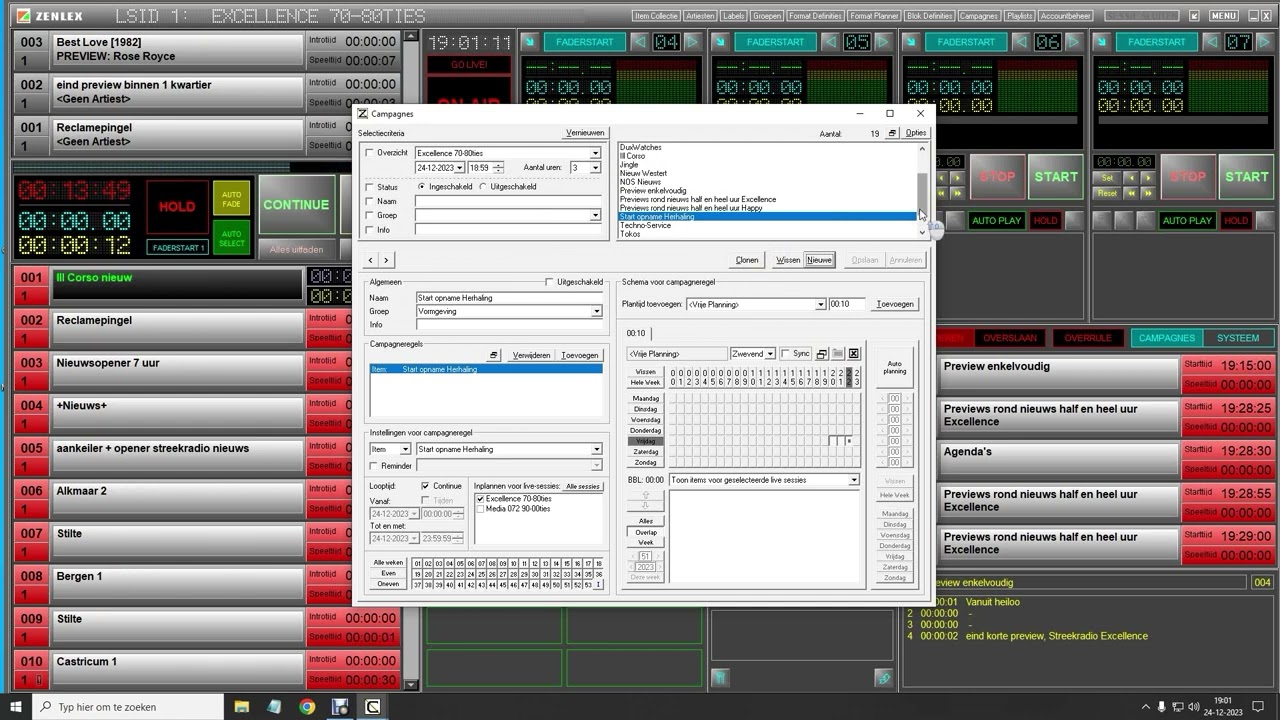Click the Clonen button
The height and width of the screenshot is (720, 1280).
(x=747, y=260)
